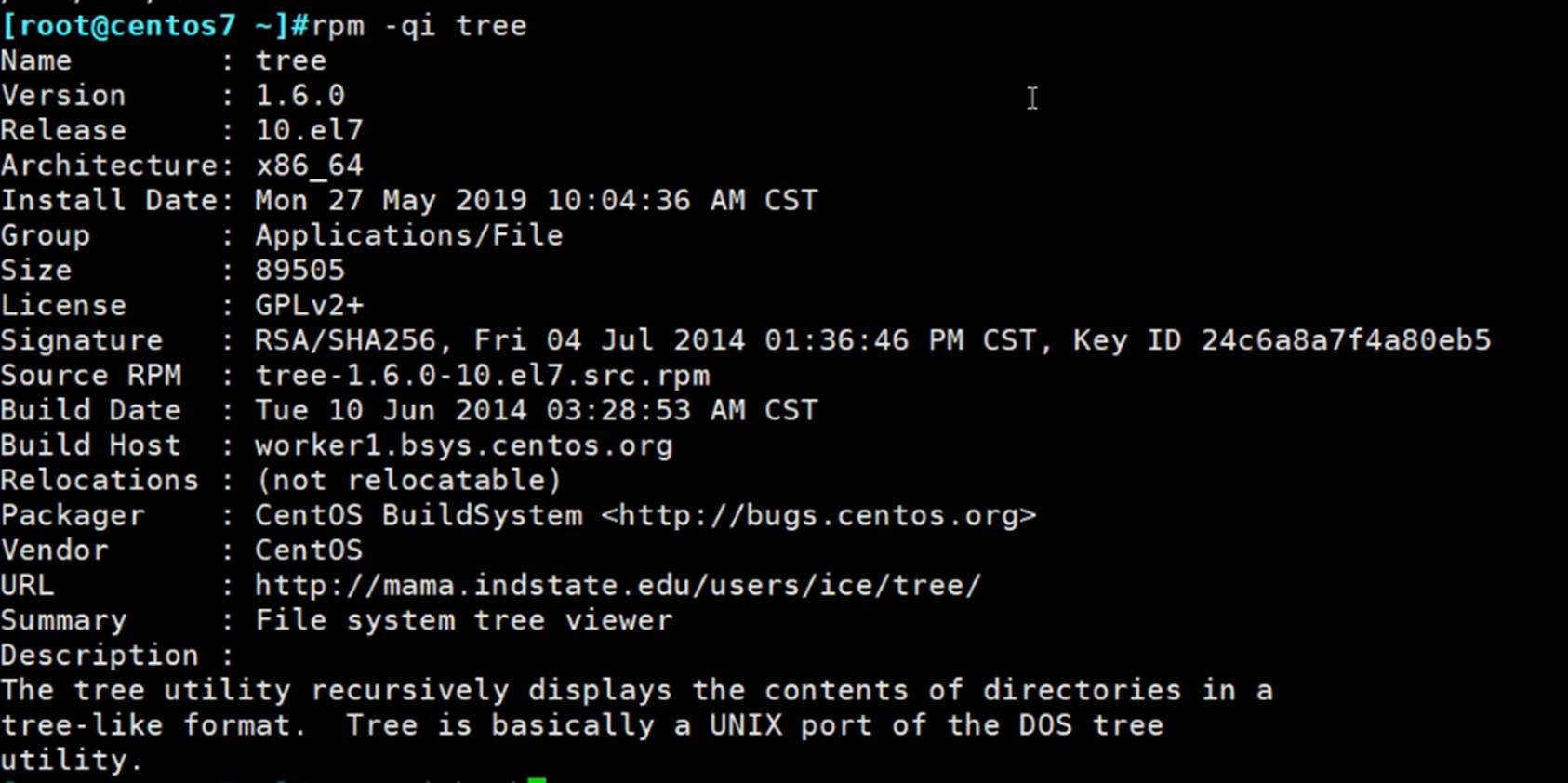Click the "(not relocatable)" text
This screenshot has height=783, width=1568.
(409, 481)
